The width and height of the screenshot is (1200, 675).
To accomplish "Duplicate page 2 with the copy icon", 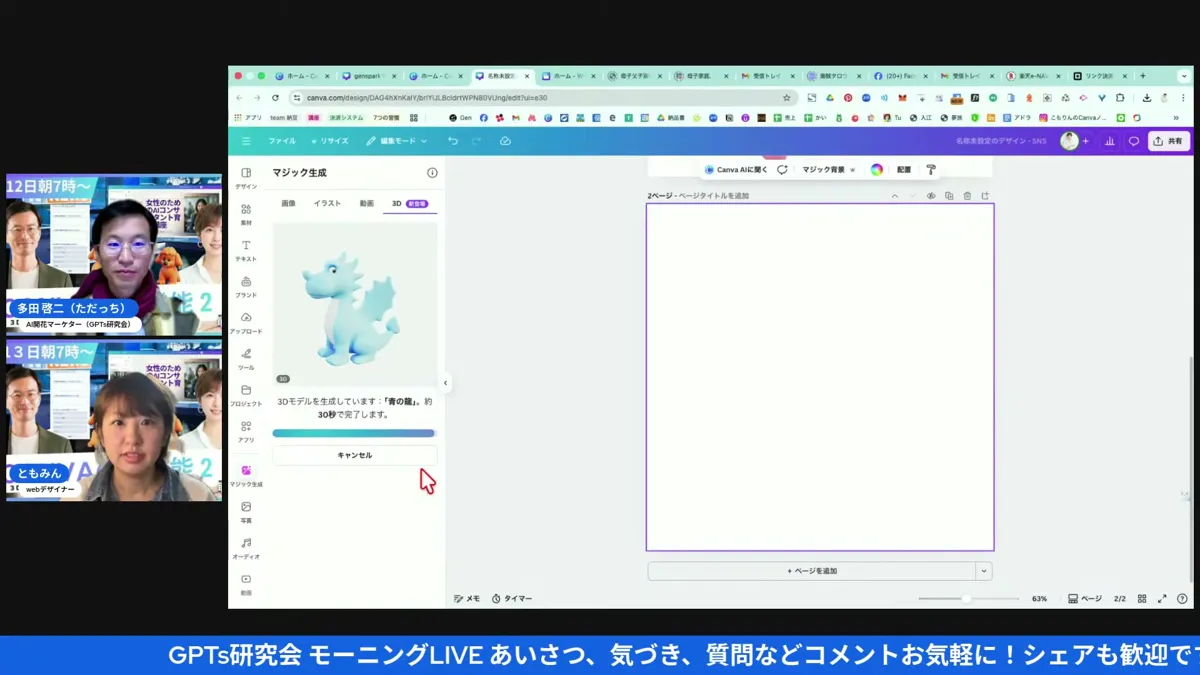I will pyautogui.click(x=949, y=196).
